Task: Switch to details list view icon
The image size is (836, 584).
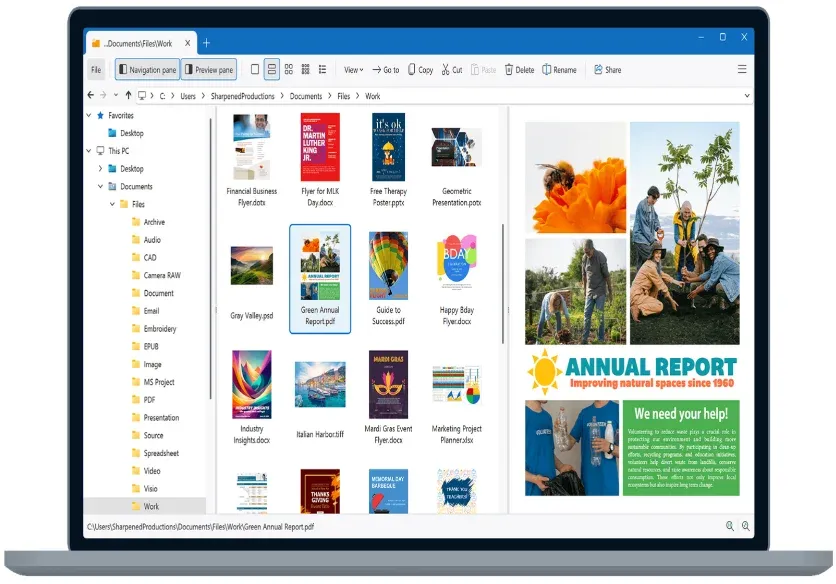Action: pyautogui.click(x=323, y=69)
